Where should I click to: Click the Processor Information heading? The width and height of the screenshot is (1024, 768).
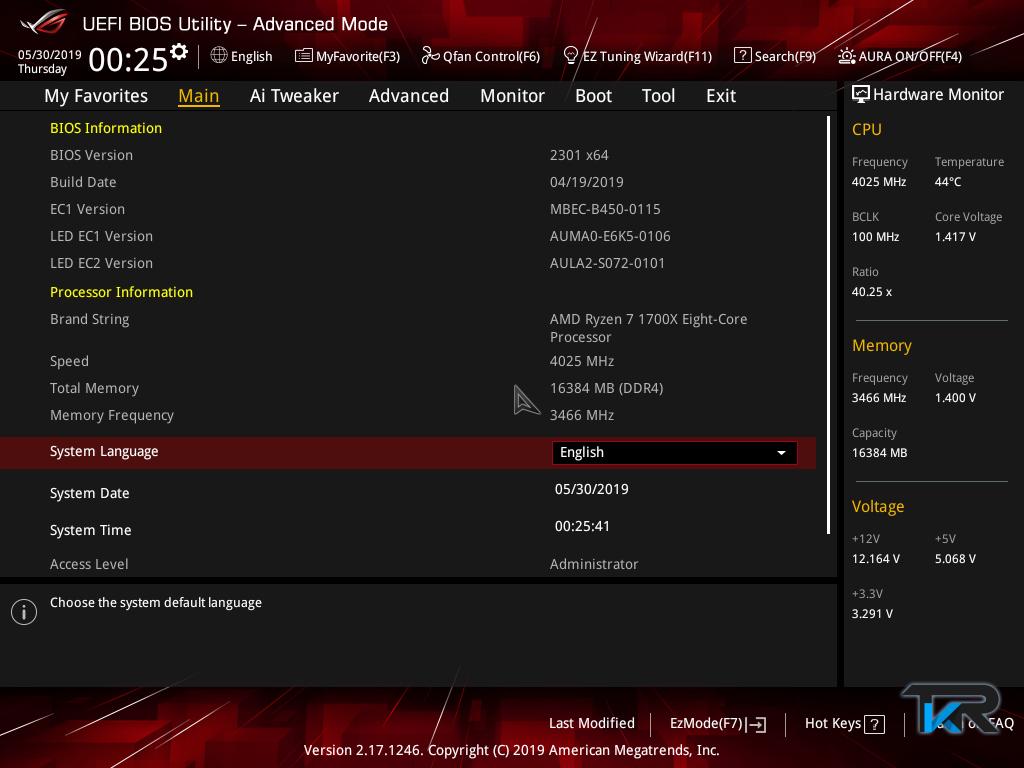[121, 292]
